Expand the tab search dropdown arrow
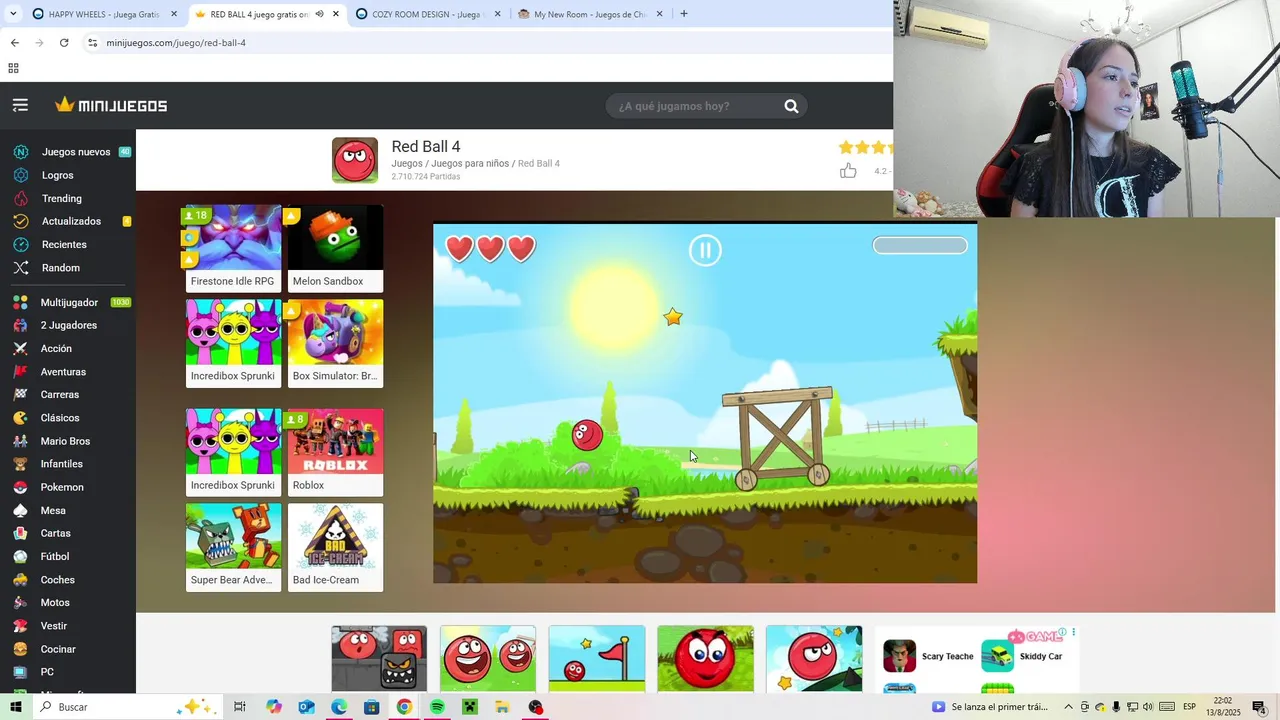 point(14,14)
